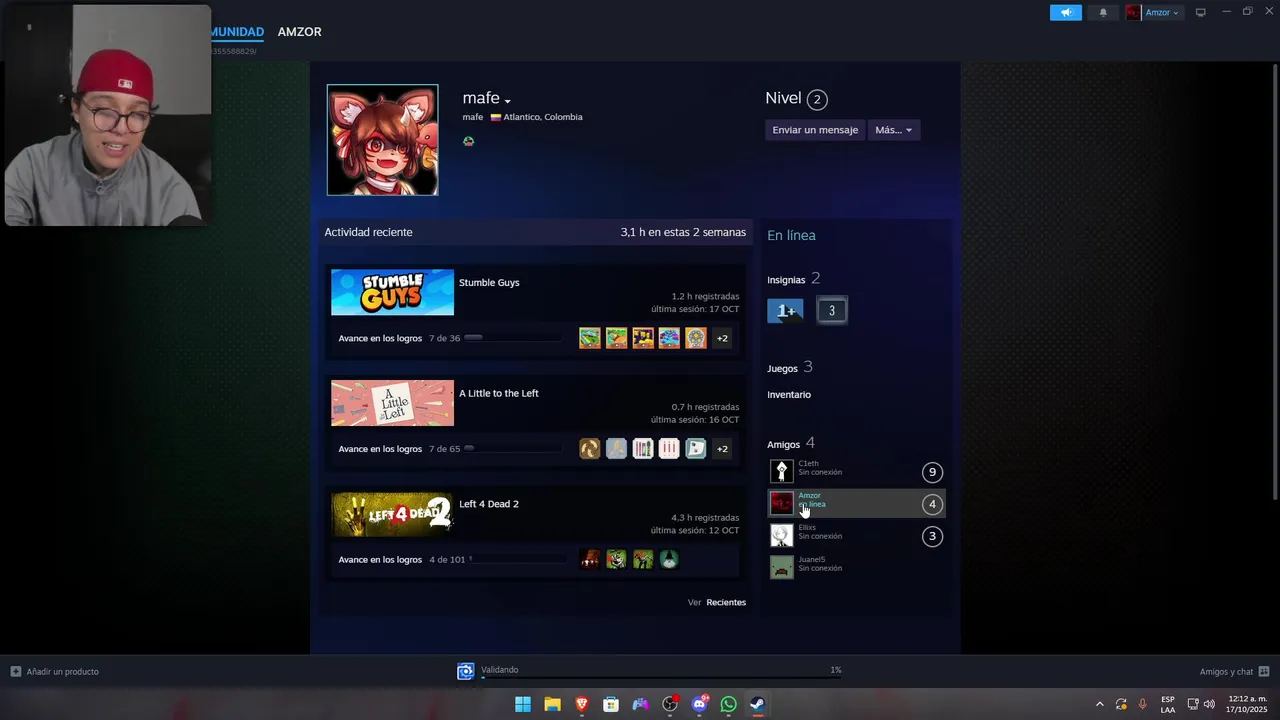Click fourth Left 4 Dead 2 achievement icon

[669, 560]
